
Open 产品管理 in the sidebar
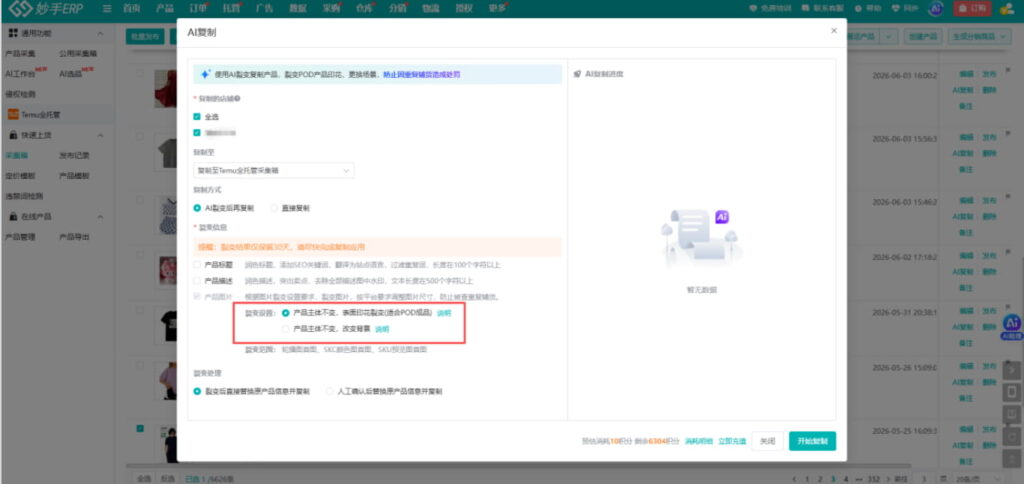(x=20, y=236)
